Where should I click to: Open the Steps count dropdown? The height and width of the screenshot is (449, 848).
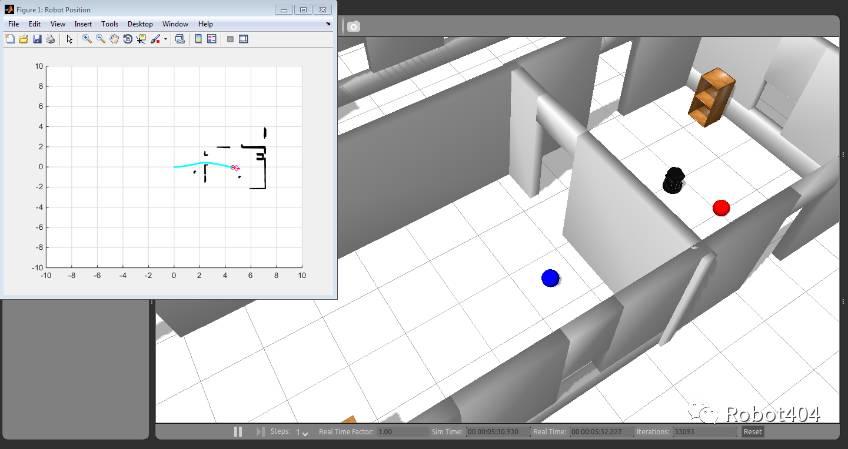coord(302,432)
